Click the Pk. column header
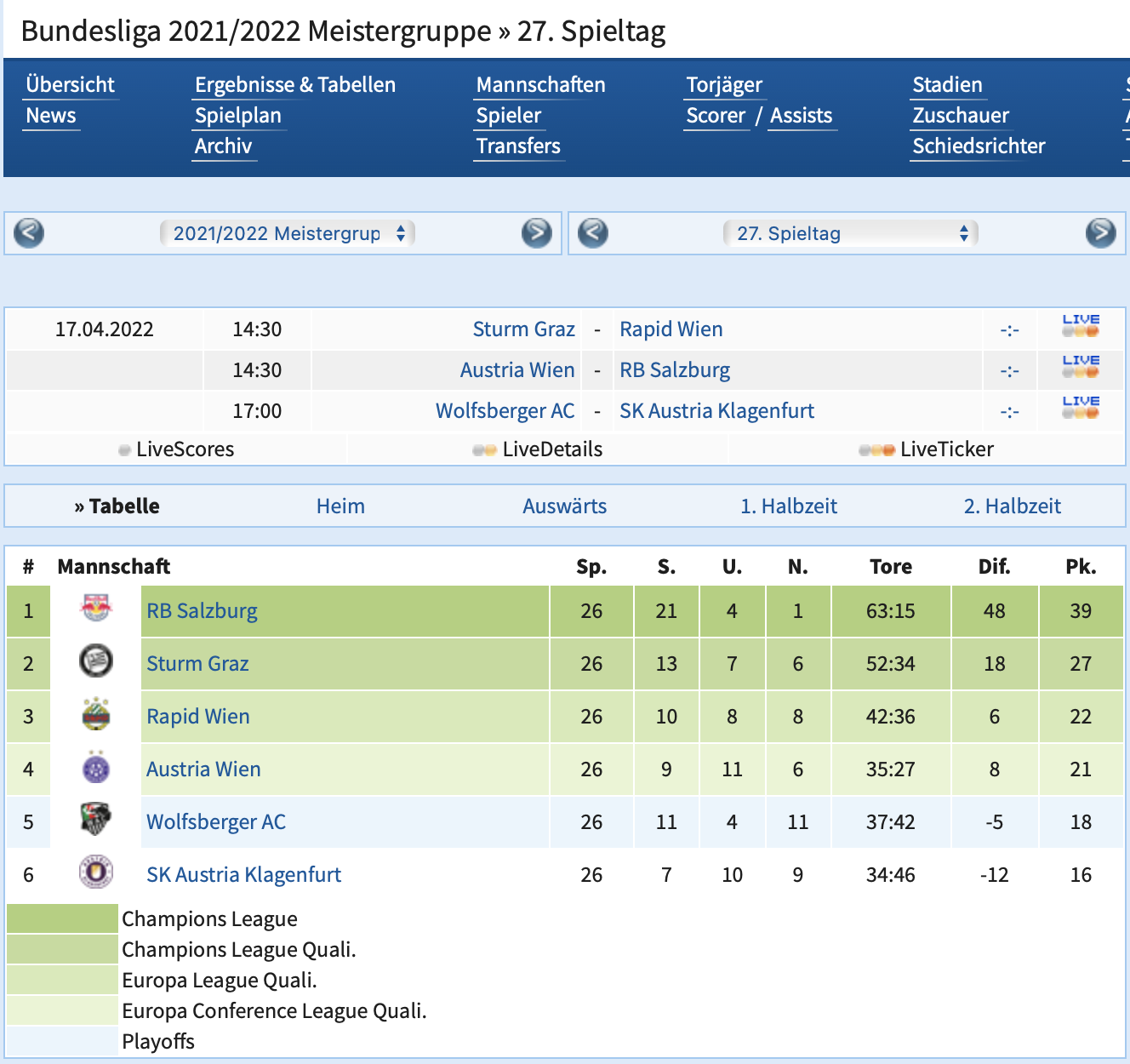 click(1081, 567)
